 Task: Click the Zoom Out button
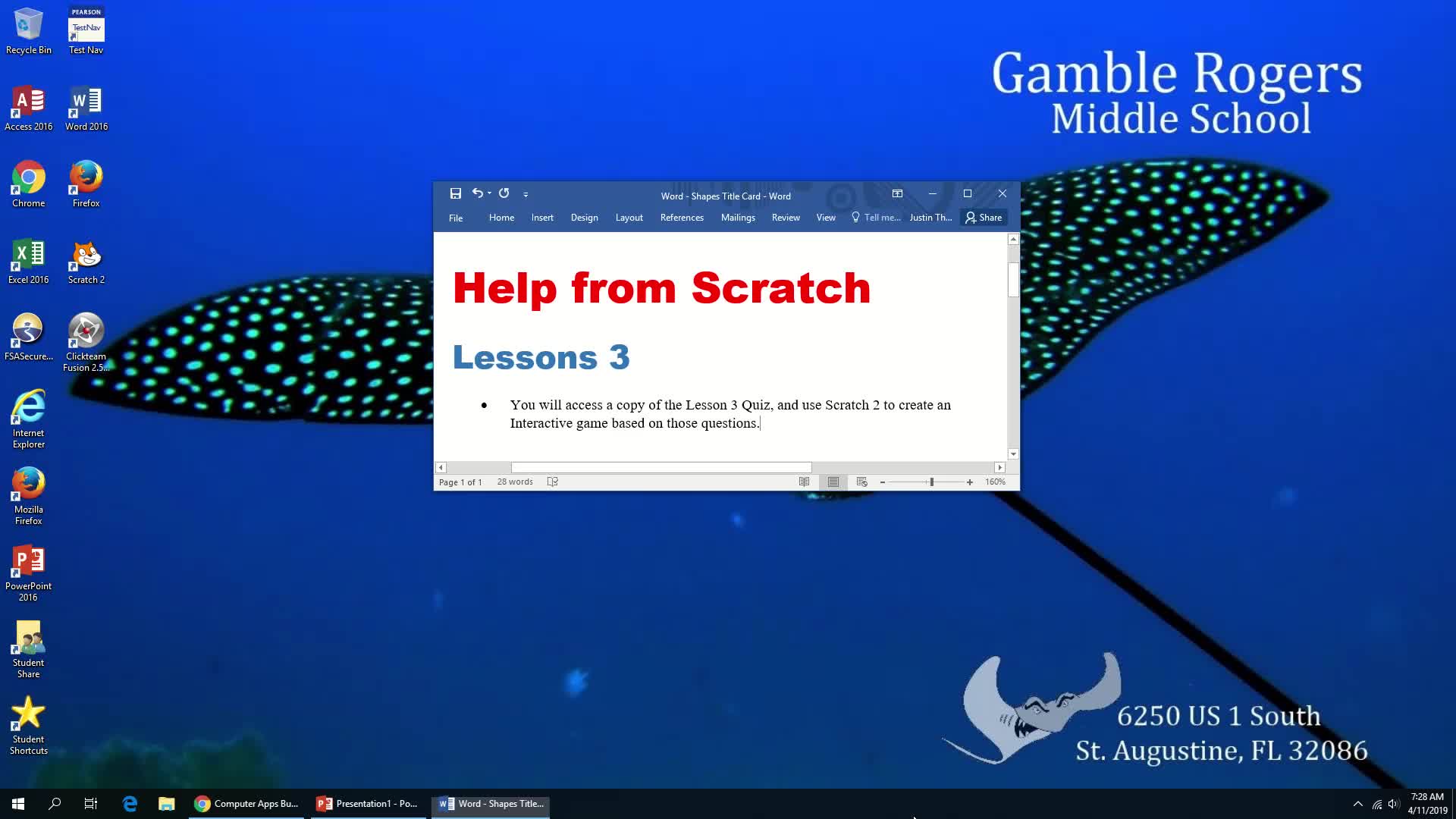click(881, 482)
